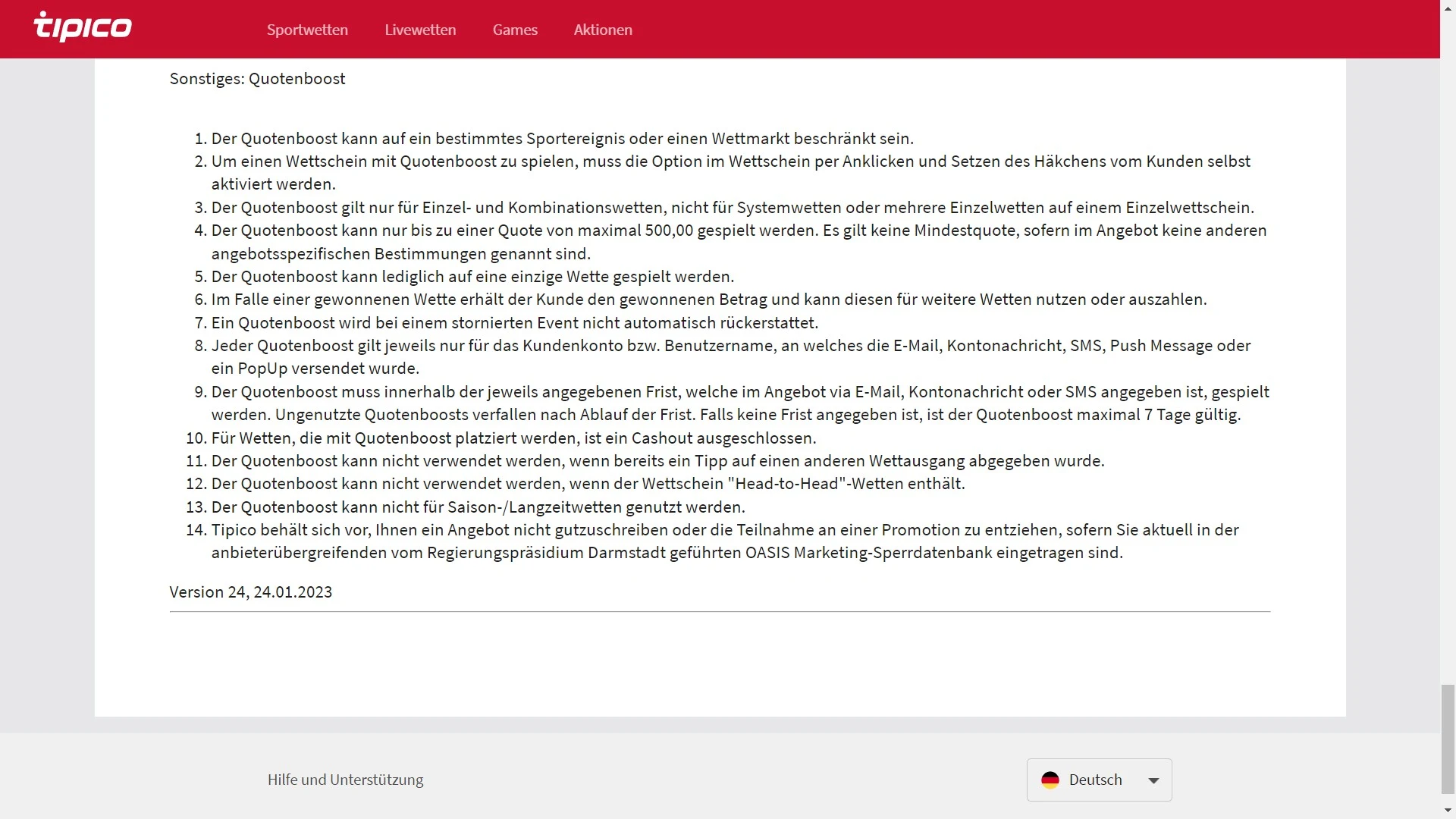Go to the Games section
The image size is (1456, 819).
point(515,30)
